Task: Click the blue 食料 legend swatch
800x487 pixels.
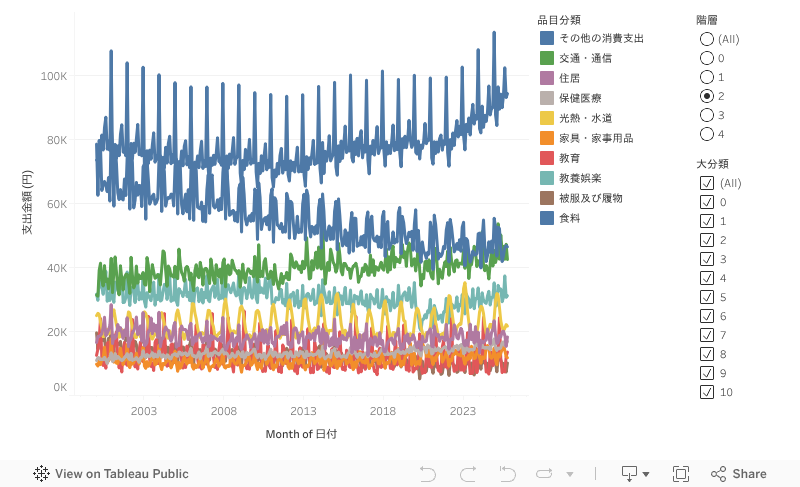Action: tap(547, 218)
